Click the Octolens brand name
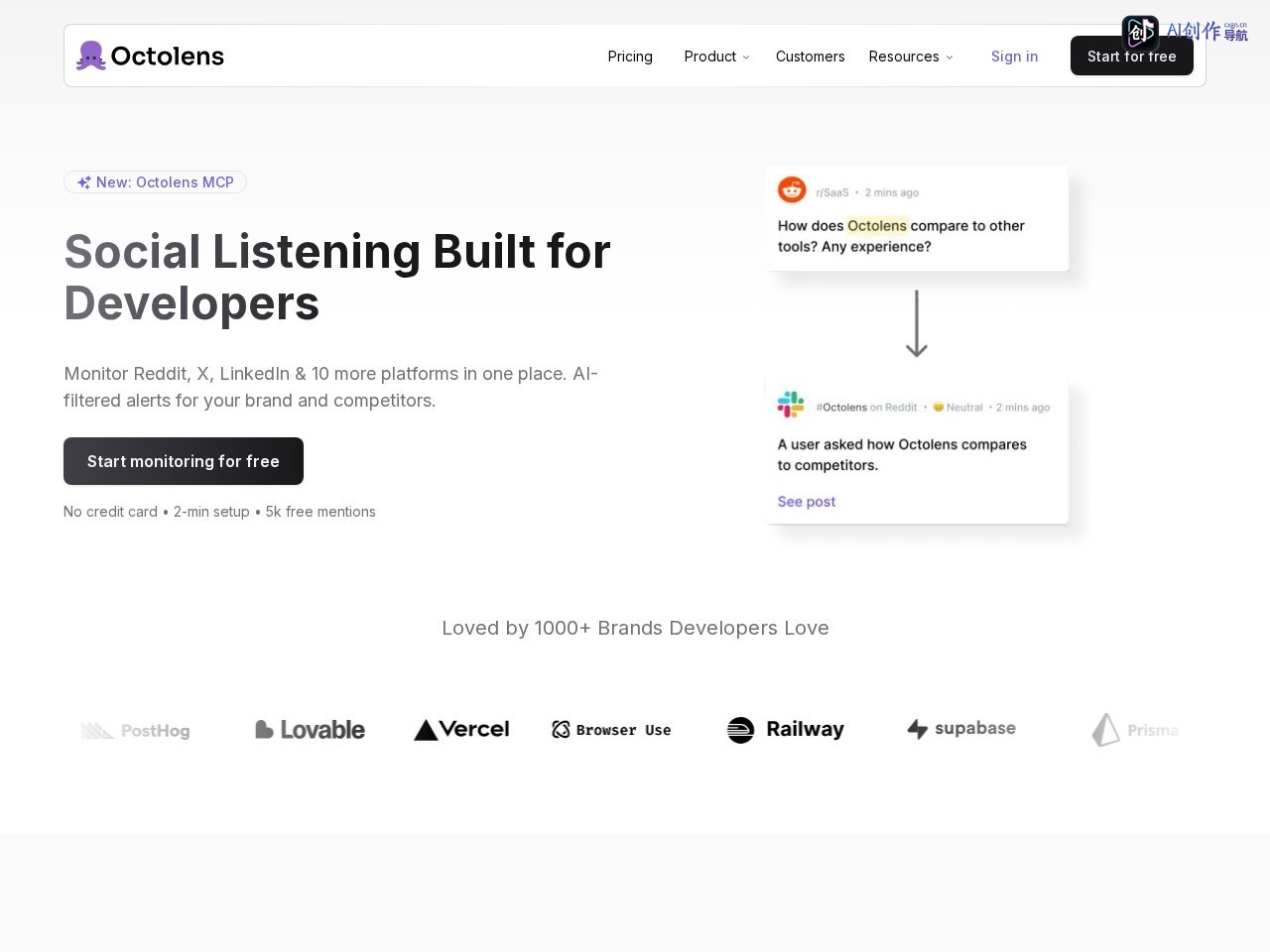The width and height of the screenshot is (1270, 952). 168,56
